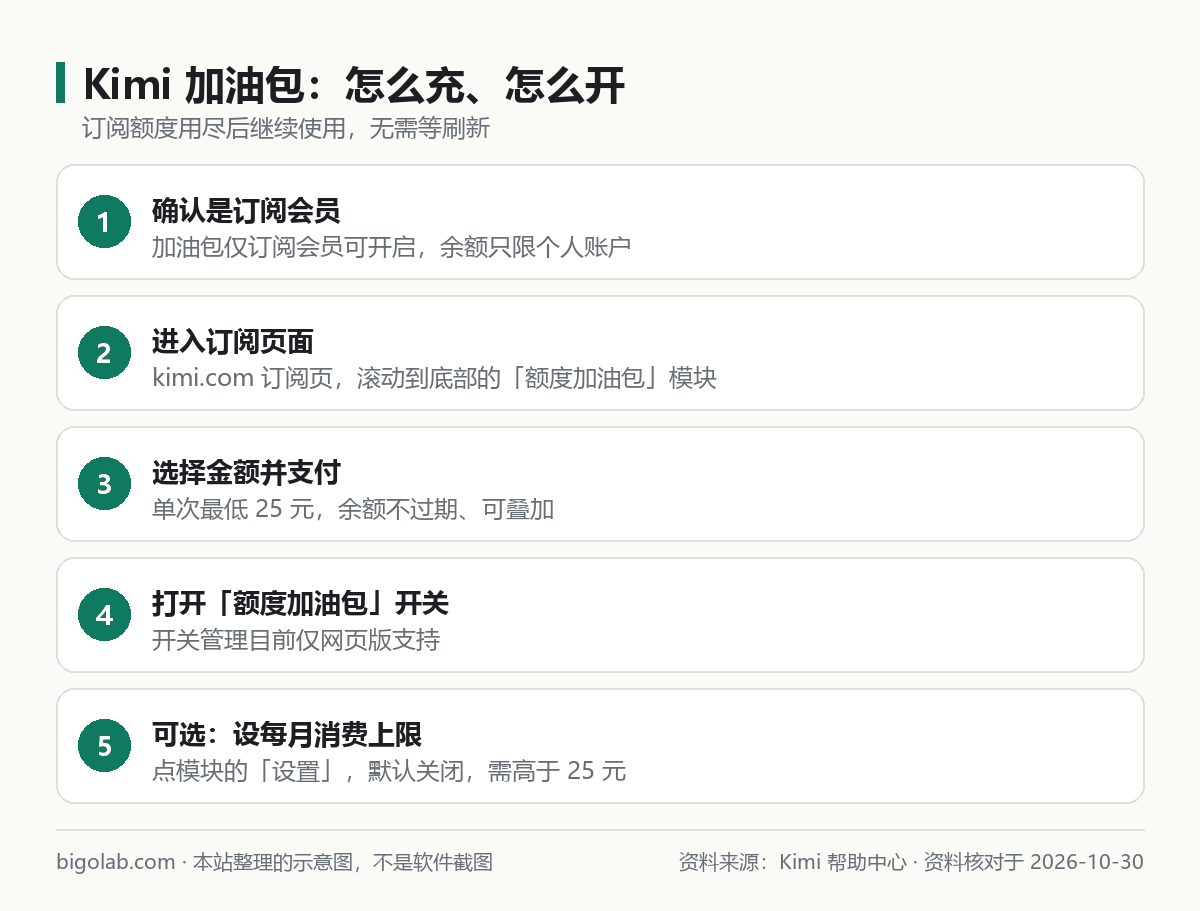Open the 确认是订阅会员 card
The height and width of the screenshot is (911, 1200).
pyautogui.click(x=600, y=222)
